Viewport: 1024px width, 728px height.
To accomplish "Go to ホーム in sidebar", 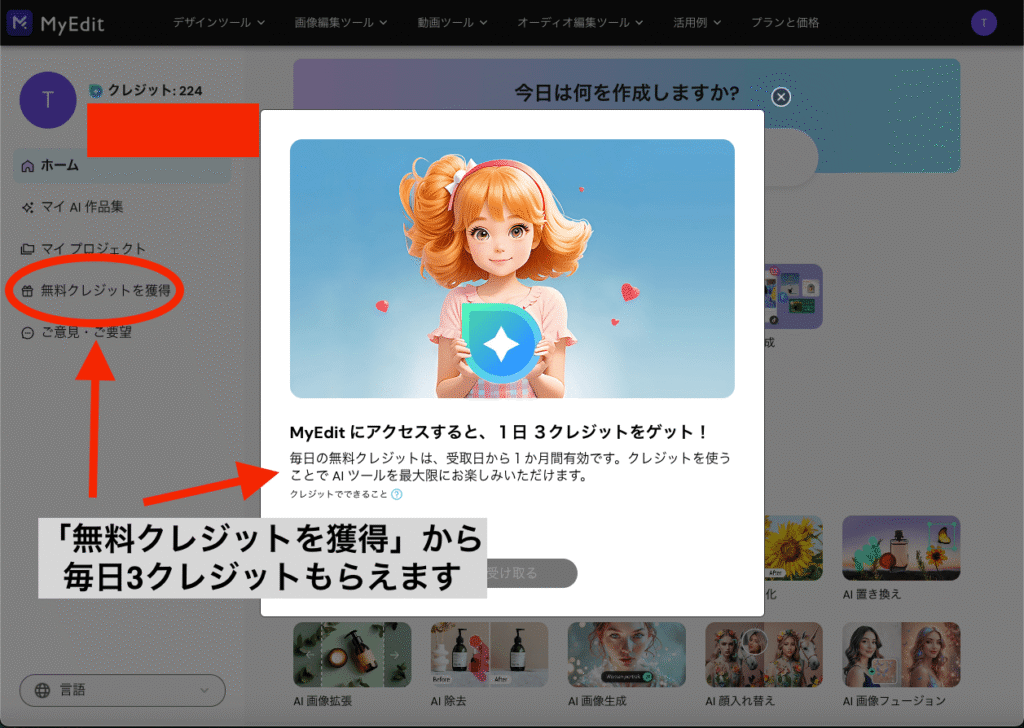I will click(122, 165).
